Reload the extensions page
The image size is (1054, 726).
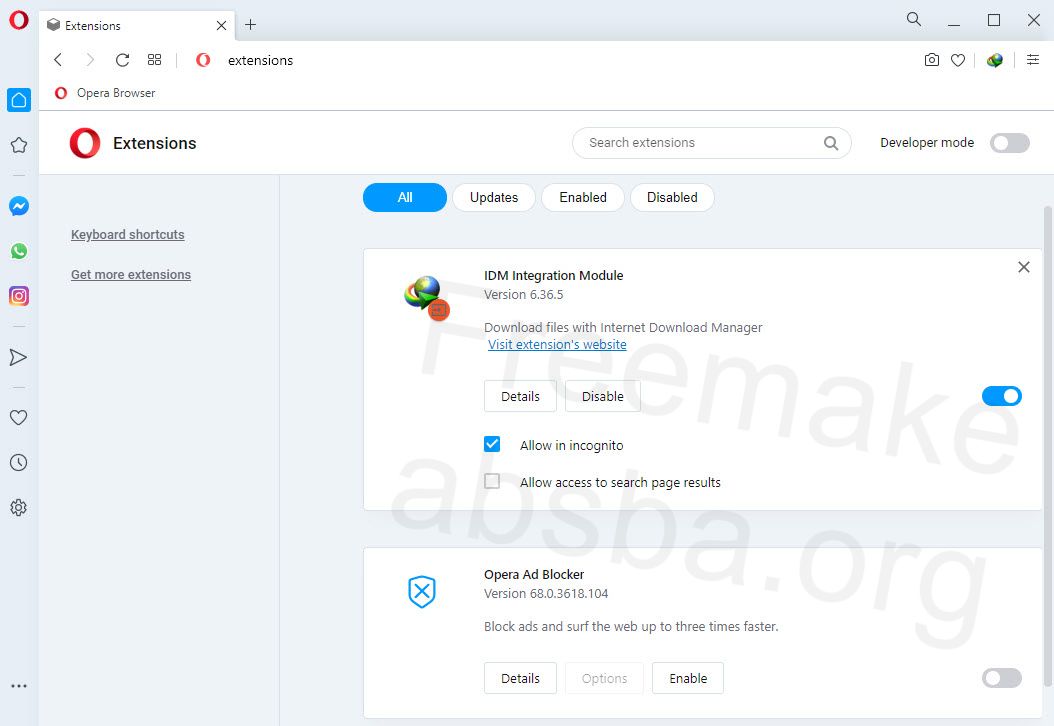(x=122, y=60)
